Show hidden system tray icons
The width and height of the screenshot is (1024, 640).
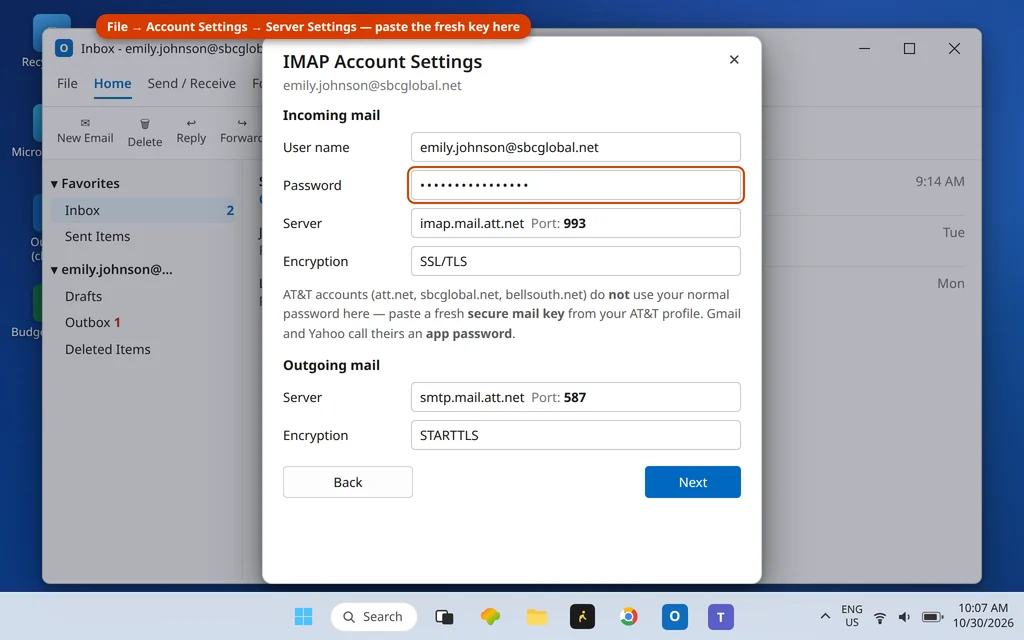825,616
